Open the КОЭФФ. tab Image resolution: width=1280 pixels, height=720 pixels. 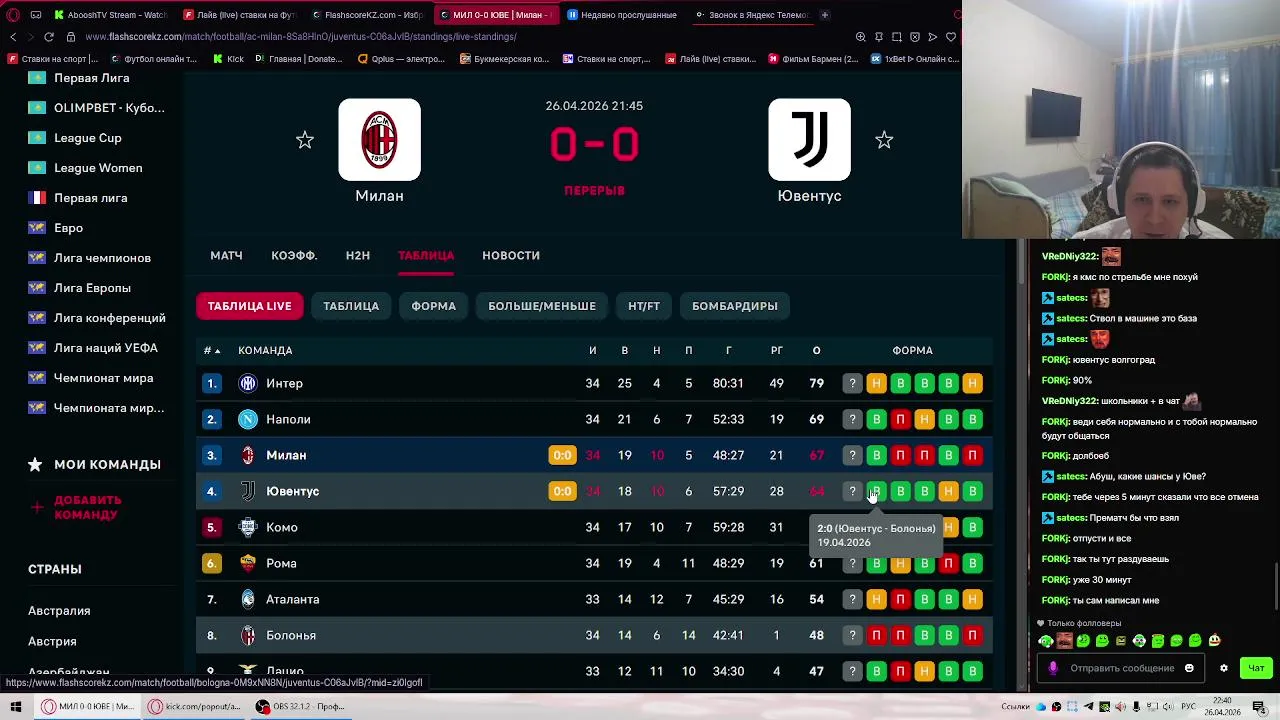click(x=294, y=255)
